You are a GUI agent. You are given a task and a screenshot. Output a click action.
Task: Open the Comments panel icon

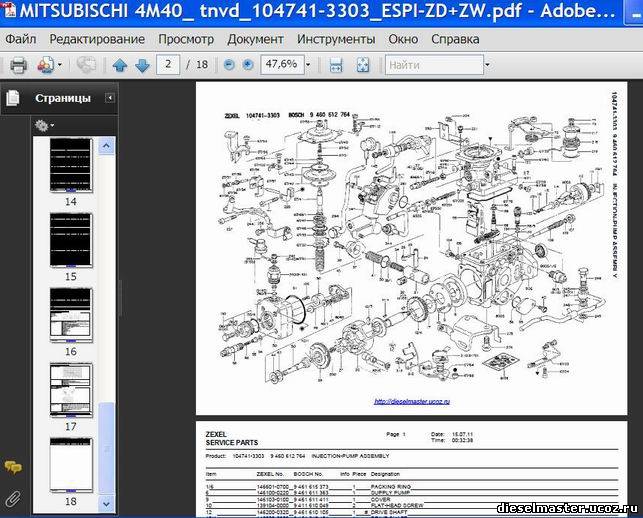13,467
